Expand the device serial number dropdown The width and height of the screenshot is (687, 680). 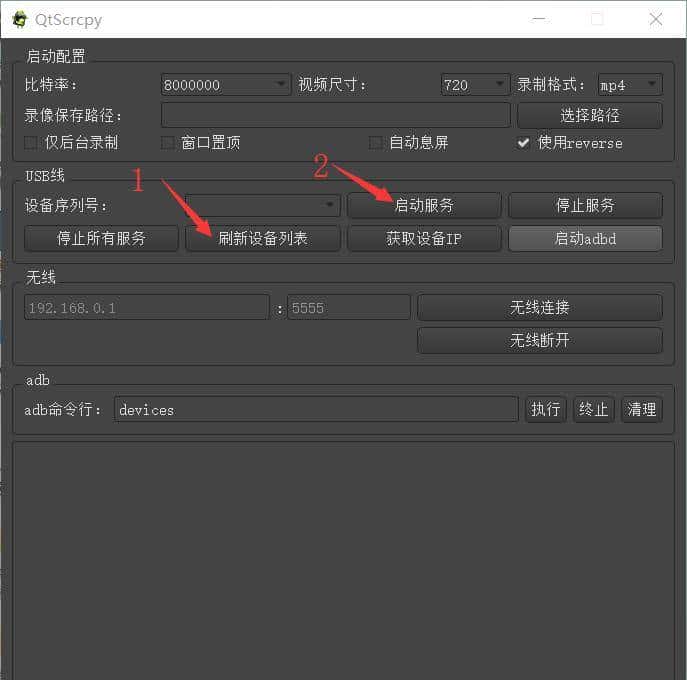262,205
